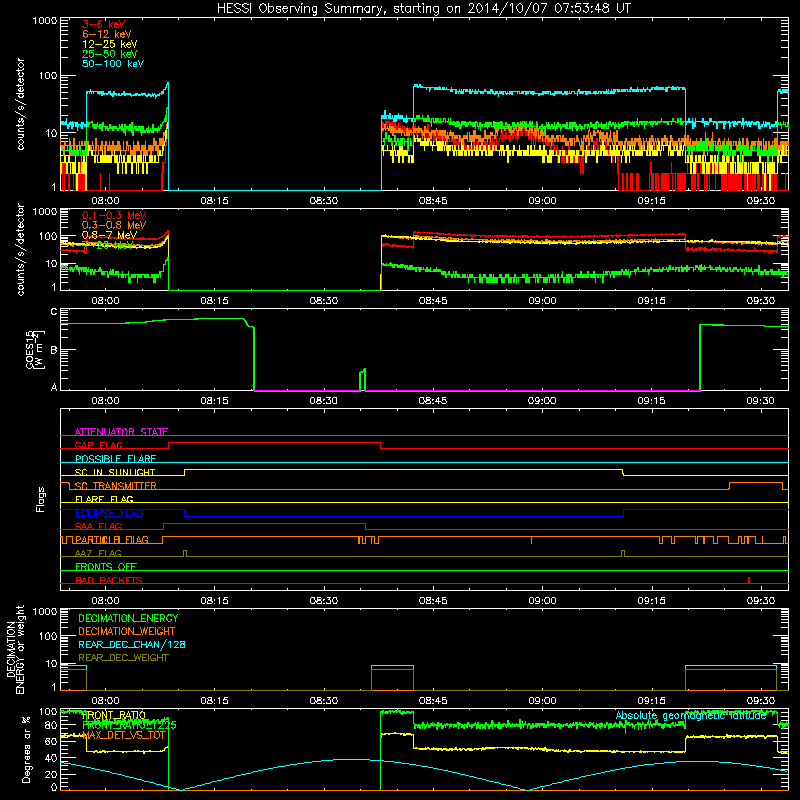The width and height of the screenshot is (800, 800).
Task: Click the REAR_DEC_CHAN/128 legend entry
Action: click(132, 644)
